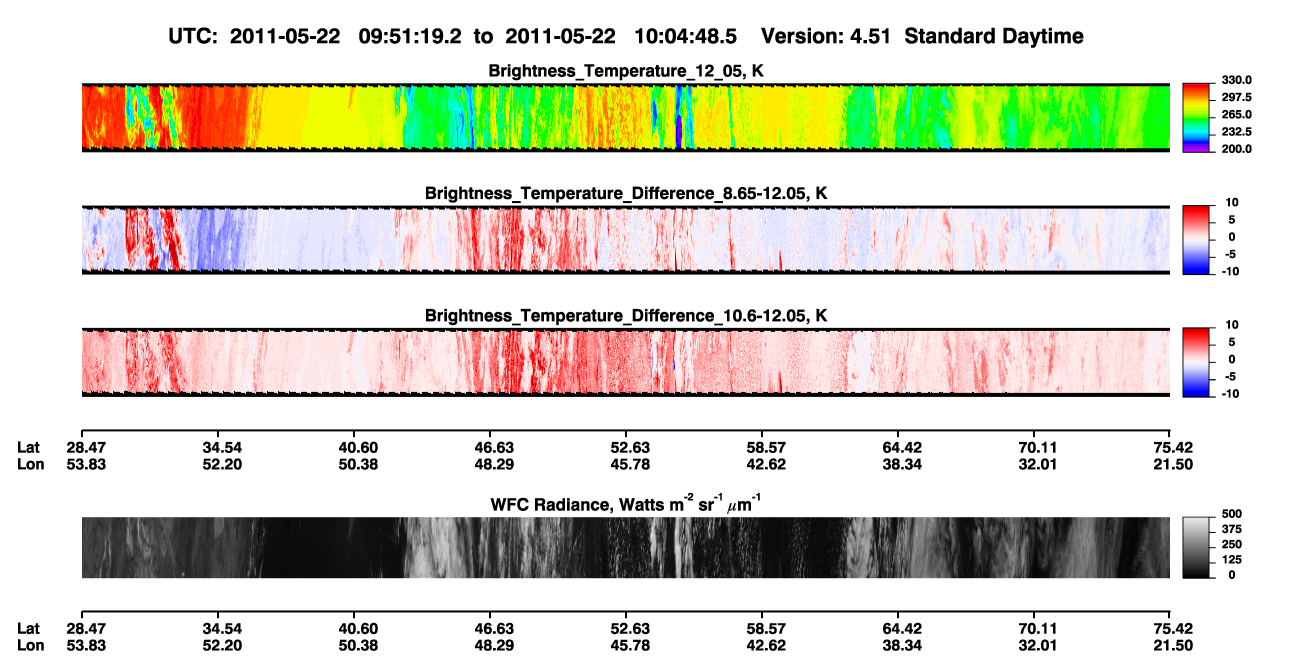Screen dimensions: 1300x667
Task: Click the red-blue colorbar of the 8.65-12.05 panel
Action: point(1196,240)
